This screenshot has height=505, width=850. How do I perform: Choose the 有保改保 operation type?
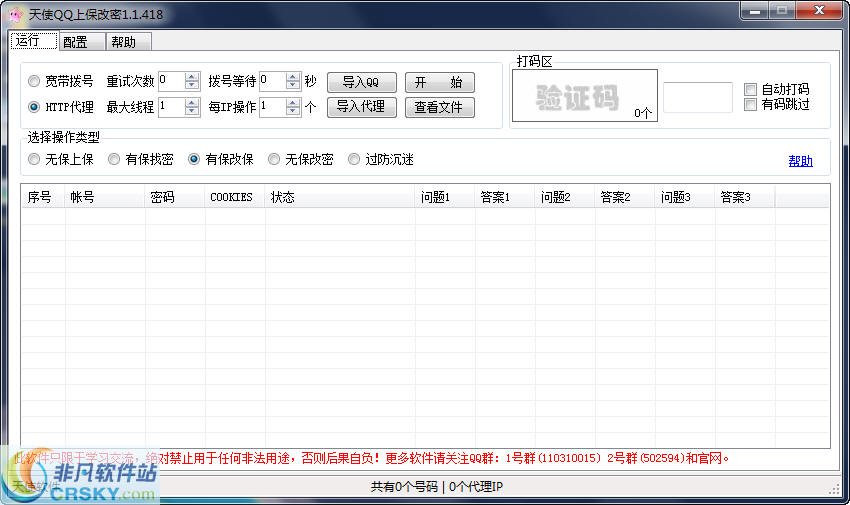[221, 159]
